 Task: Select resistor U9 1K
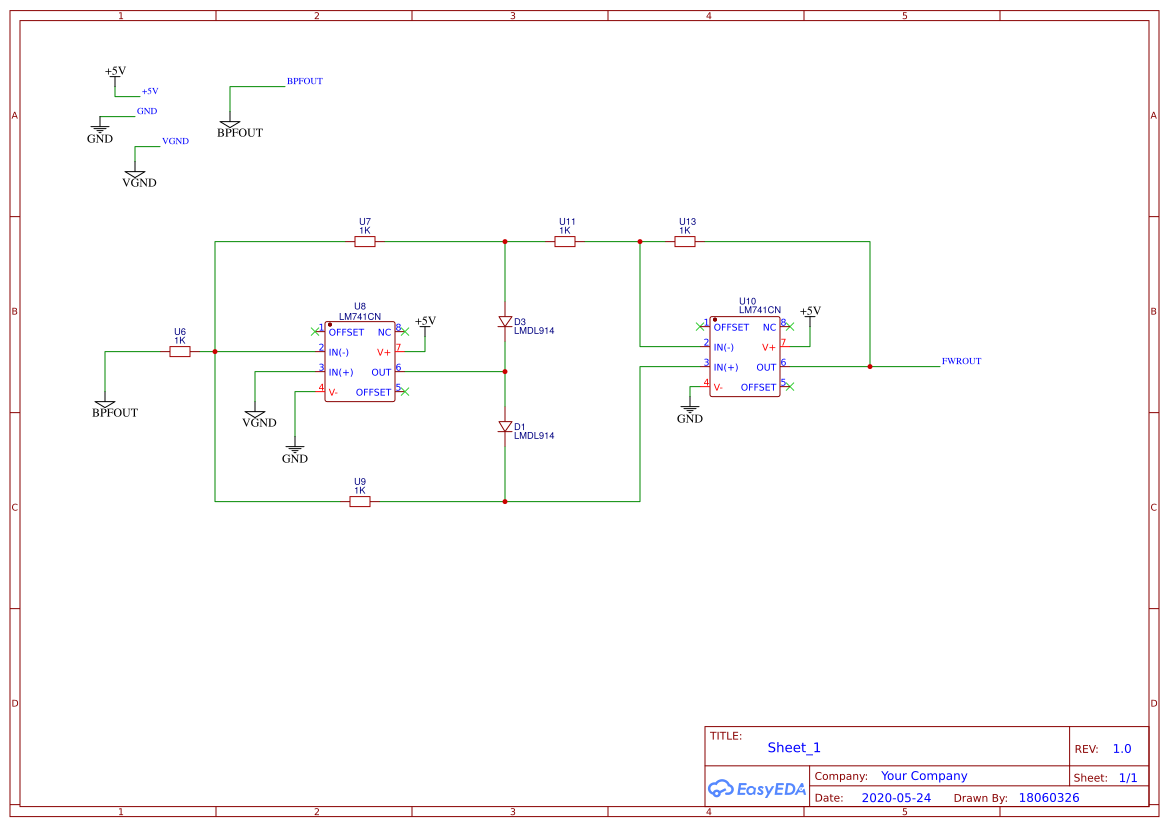[360, 501]
